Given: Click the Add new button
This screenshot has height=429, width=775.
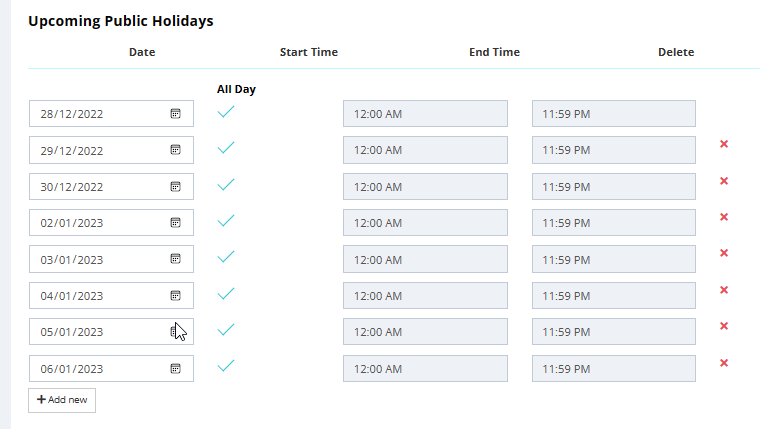Looking at the screenshot, I should click(x=62, y=400).
